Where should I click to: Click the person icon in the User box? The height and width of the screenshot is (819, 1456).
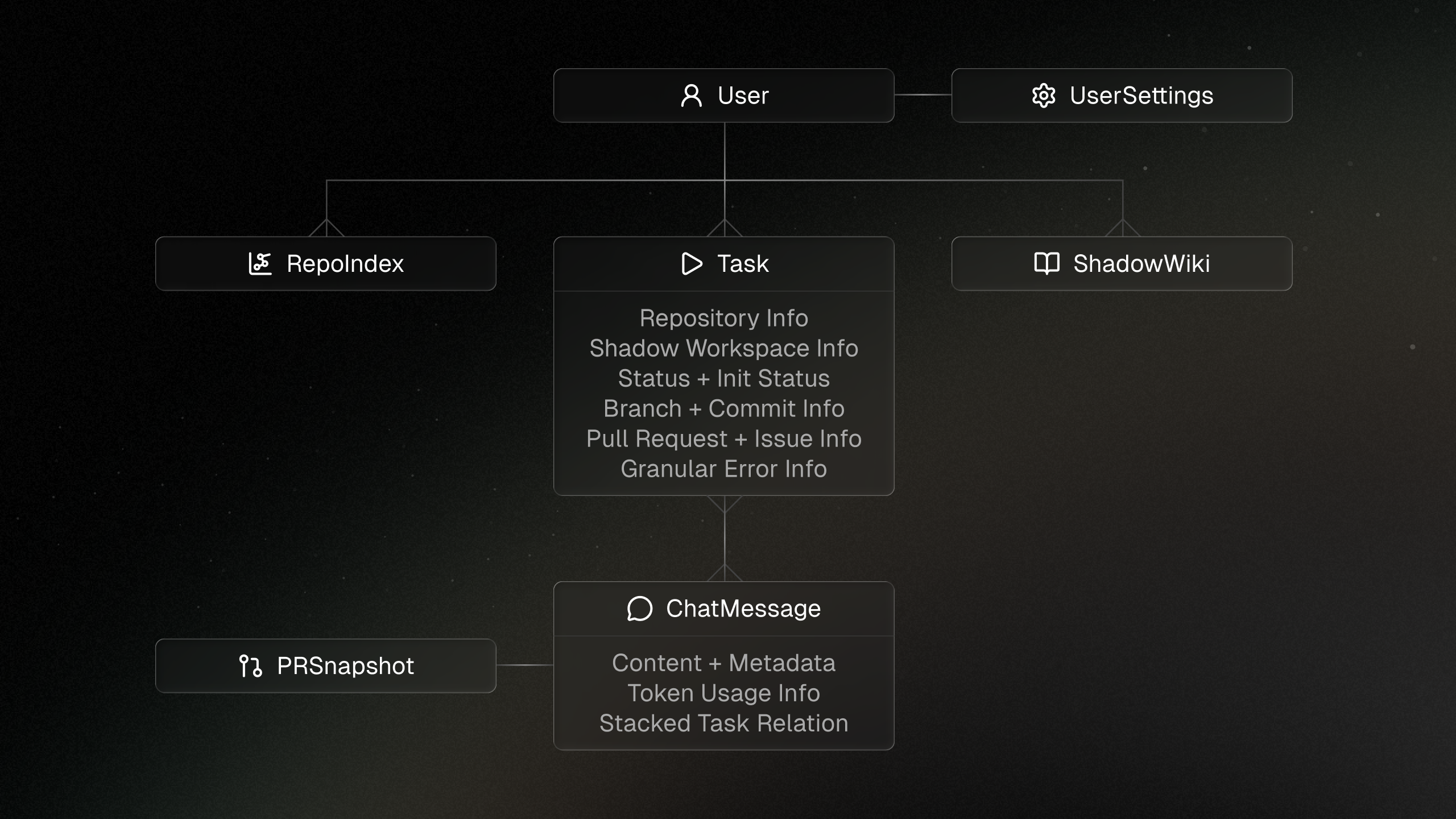691,96
